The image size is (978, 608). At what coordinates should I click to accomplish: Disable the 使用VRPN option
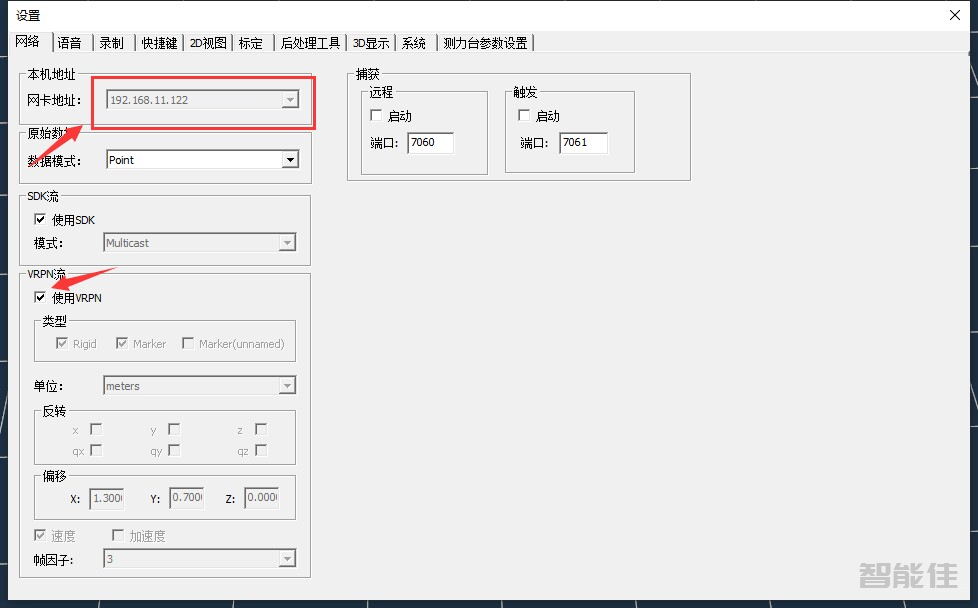(40, 298)
